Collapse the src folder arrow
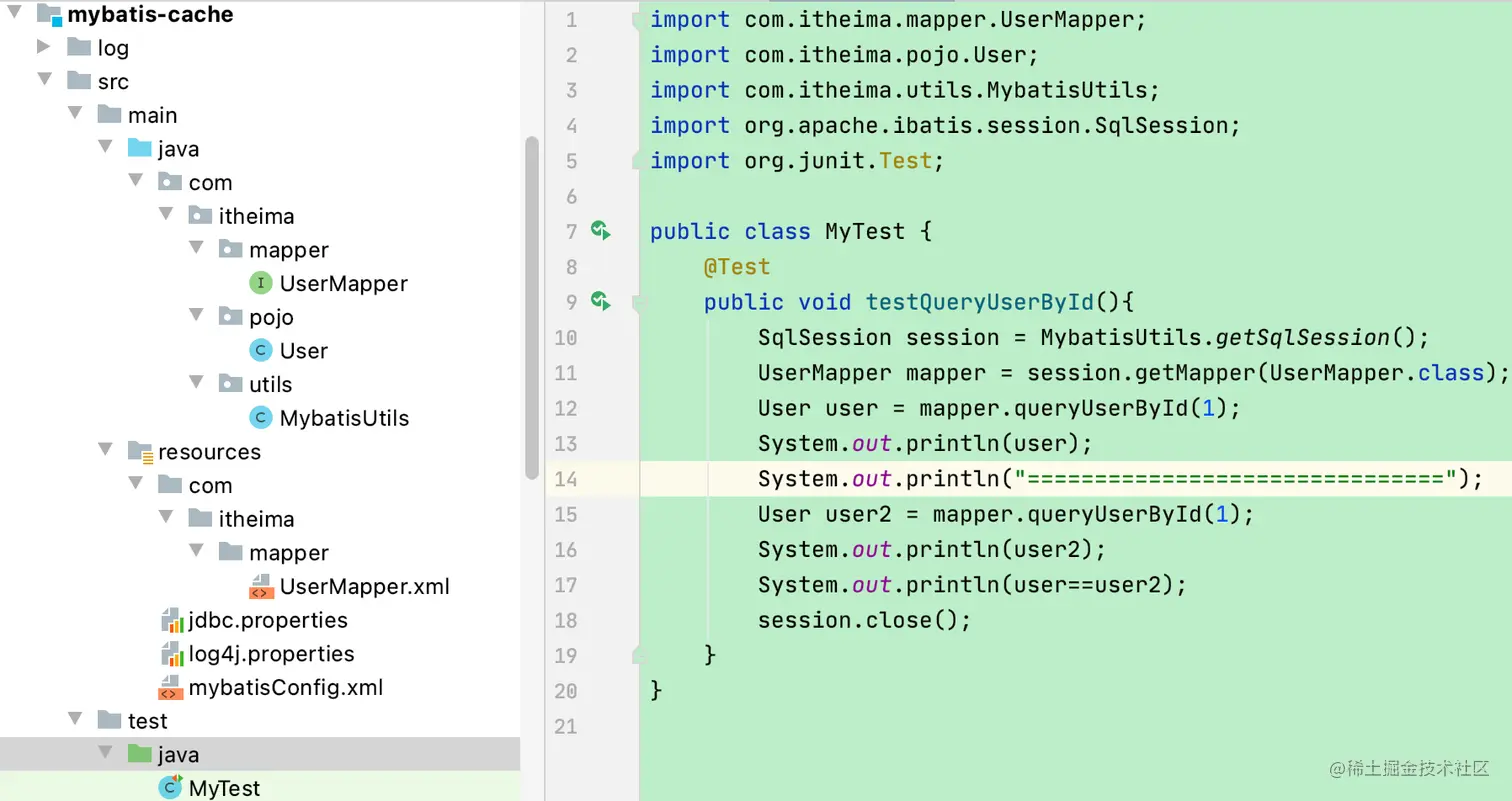The height and width of the screenshot is (801, 1512). tap(44, 80)
